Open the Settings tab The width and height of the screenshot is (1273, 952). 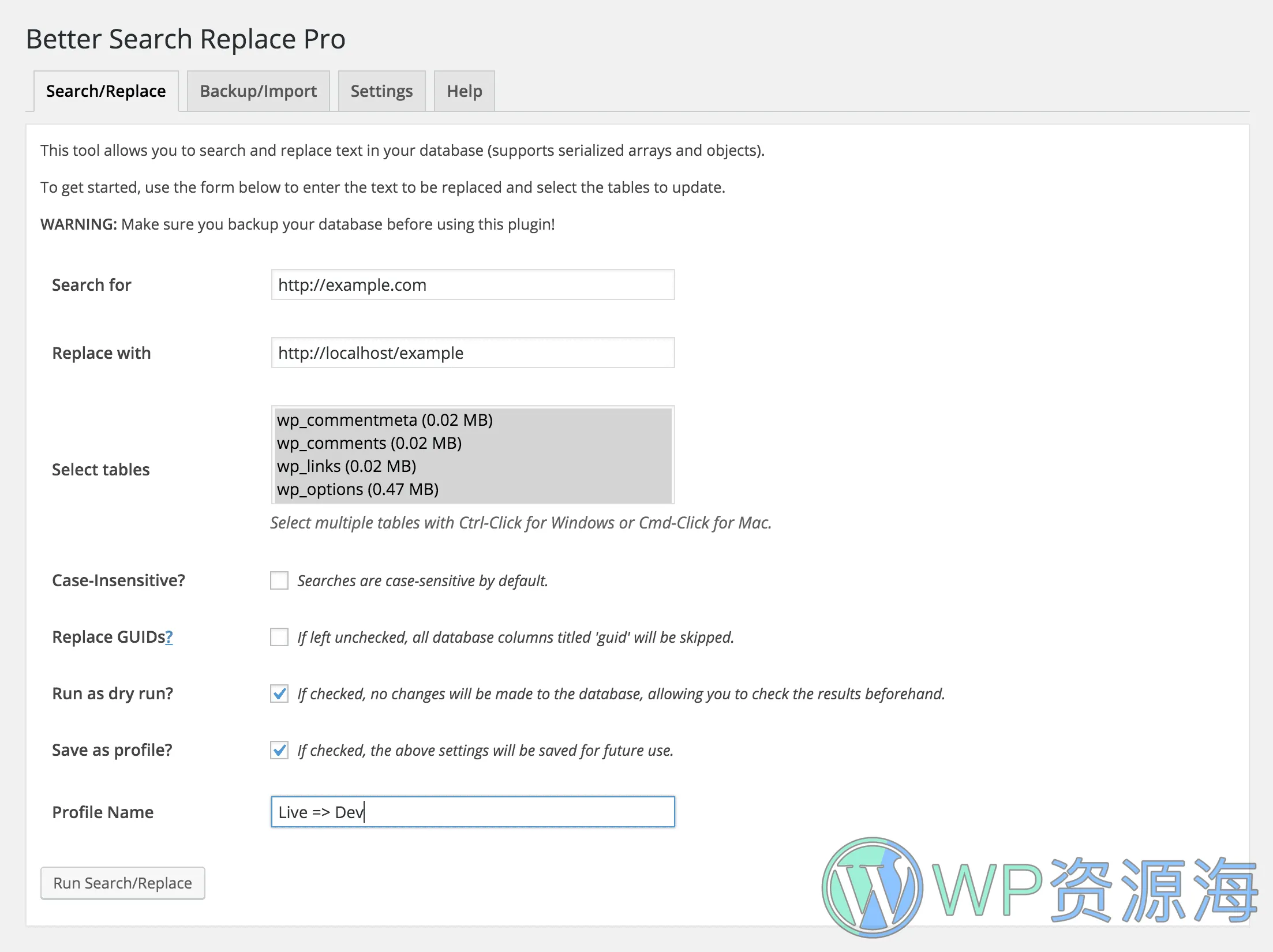[x=381, y=91]
